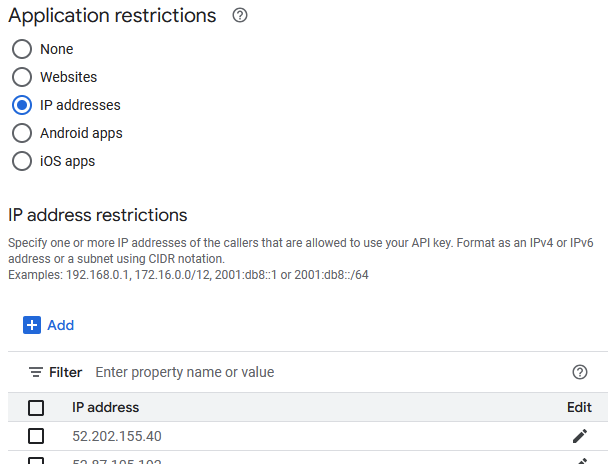Click the IP address column header

pos(105,407)
